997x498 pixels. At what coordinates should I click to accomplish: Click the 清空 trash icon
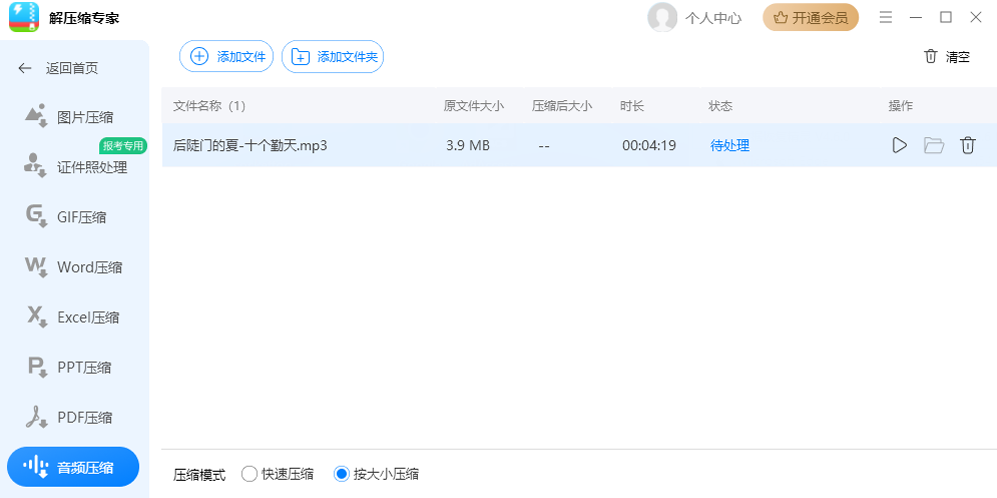(931, 57)
